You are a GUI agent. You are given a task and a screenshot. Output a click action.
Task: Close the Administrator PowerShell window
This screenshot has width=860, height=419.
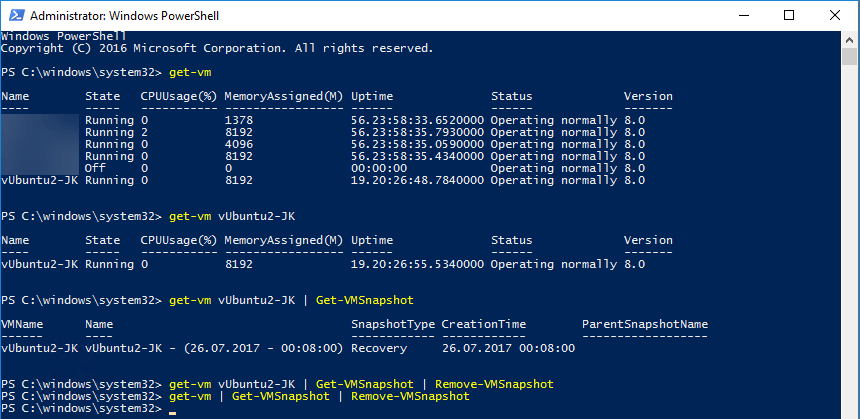[x=835, y=15]
